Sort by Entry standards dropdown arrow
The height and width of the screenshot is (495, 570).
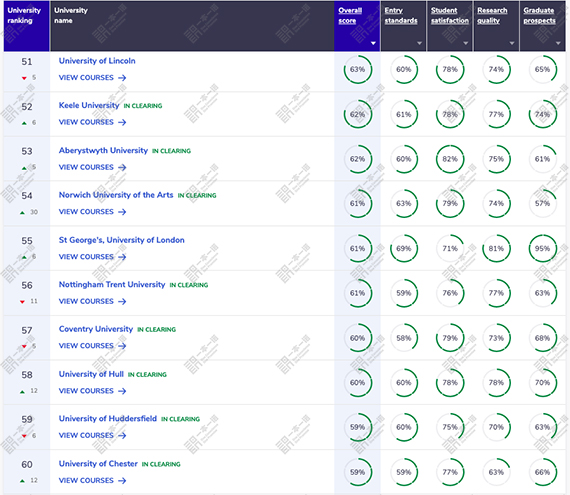[419, 43]
